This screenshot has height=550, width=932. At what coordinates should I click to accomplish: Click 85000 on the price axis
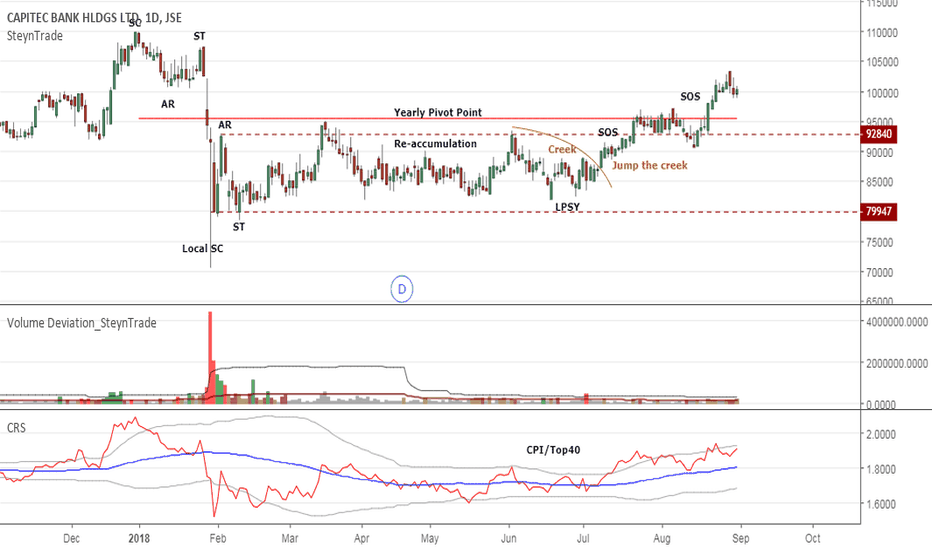(880, 182)
